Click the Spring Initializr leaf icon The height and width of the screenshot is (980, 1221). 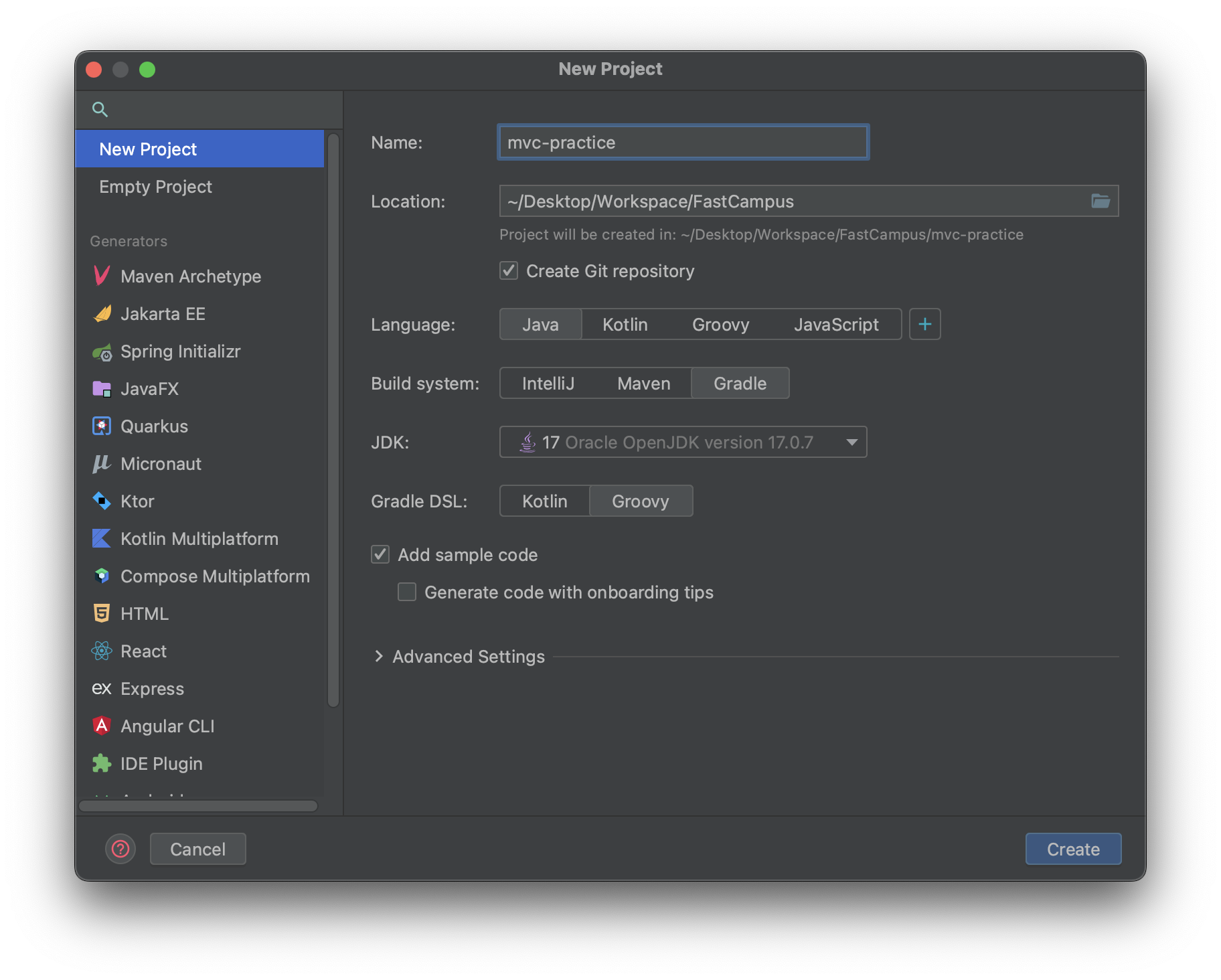pyautogui.click(x=102, y=351)
